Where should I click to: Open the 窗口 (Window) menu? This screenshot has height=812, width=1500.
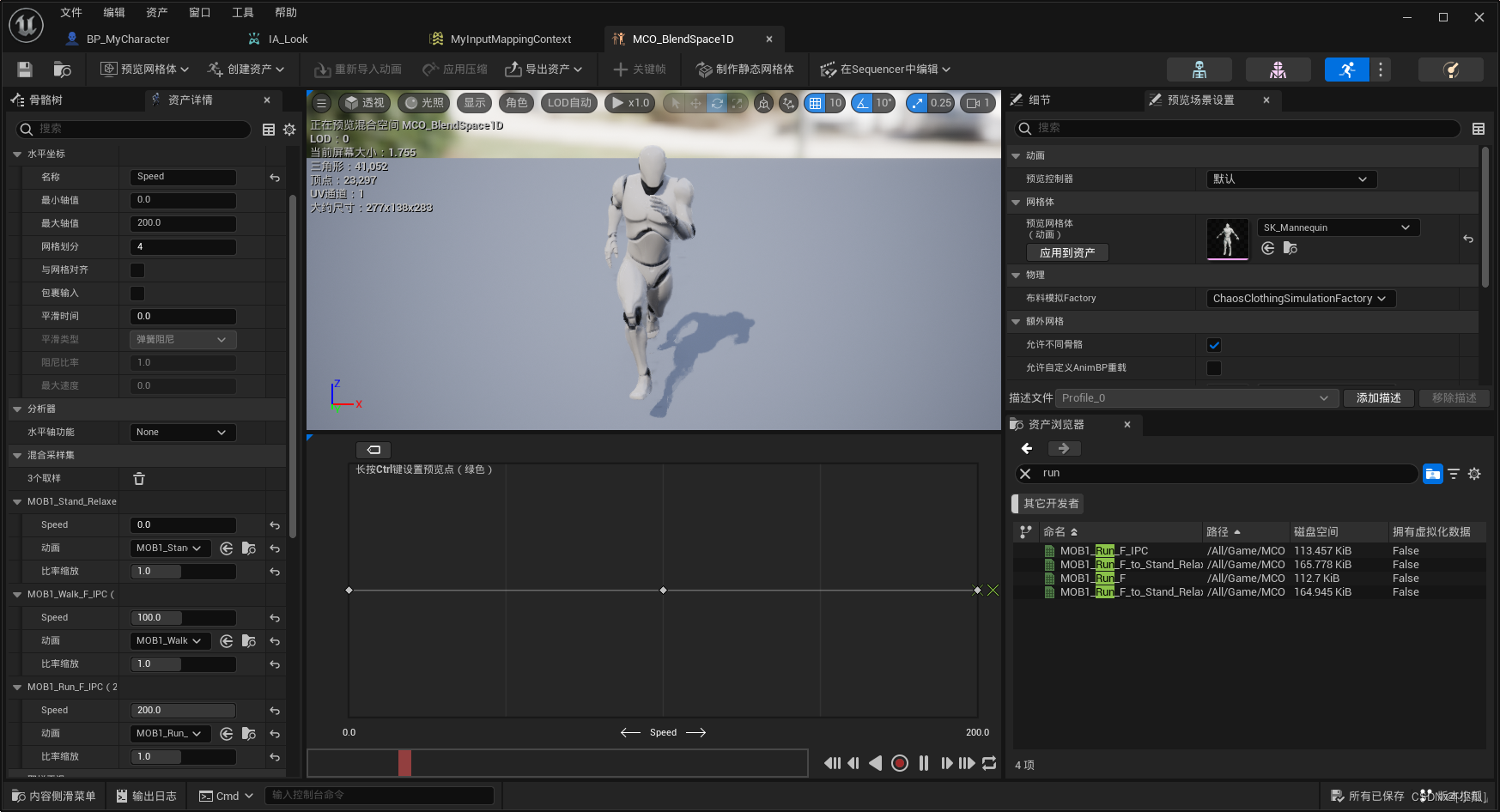click(x=199, y=13)
